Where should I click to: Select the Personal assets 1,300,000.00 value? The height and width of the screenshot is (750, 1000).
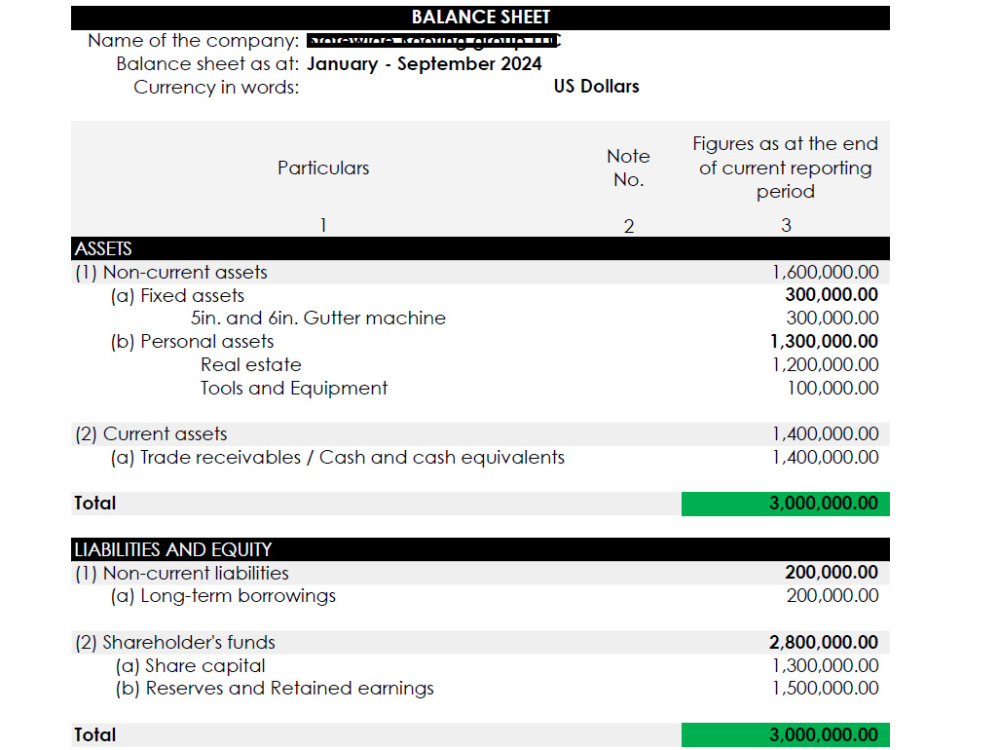tap(824, 341)
